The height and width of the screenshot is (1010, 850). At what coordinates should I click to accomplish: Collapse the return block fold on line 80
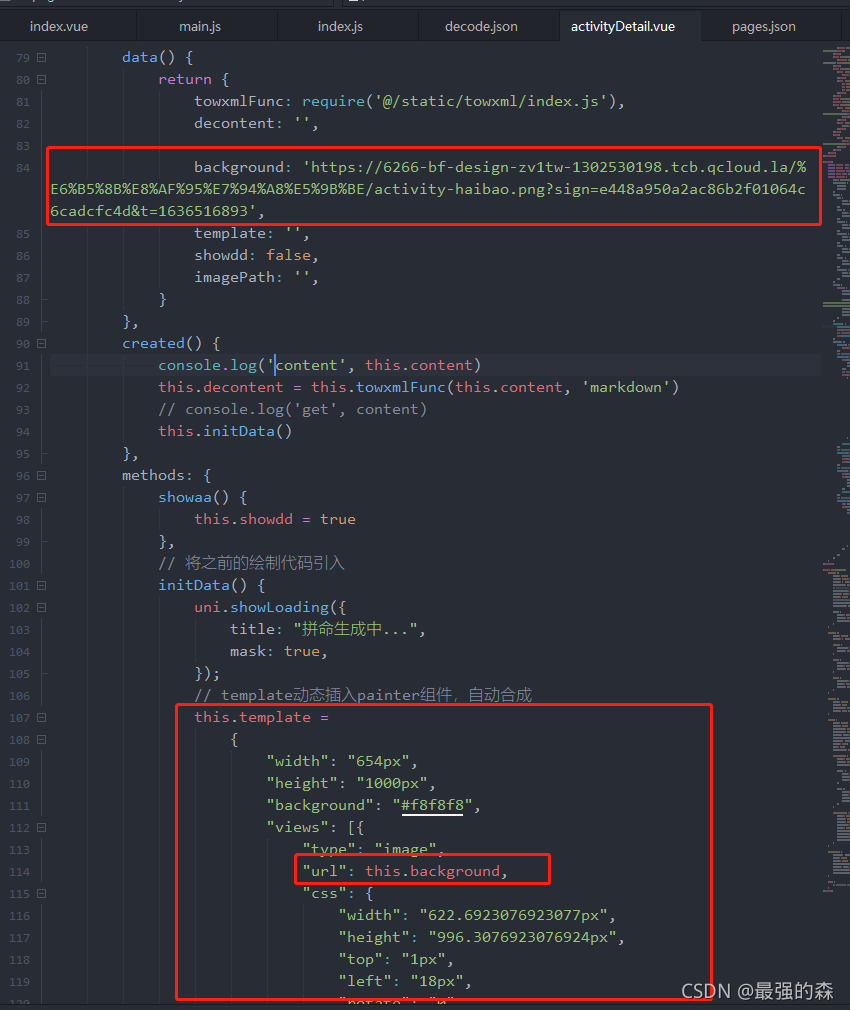[41, 79]
